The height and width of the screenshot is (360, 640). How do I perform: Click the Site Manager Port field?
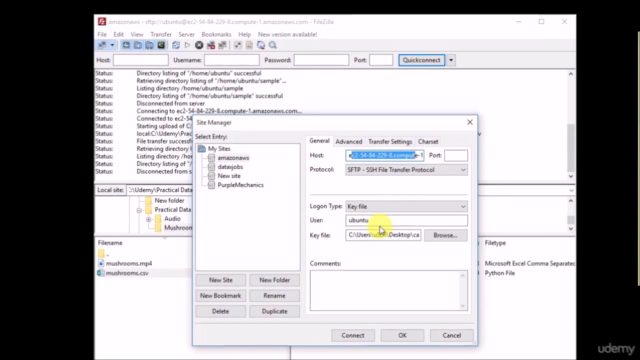[x=456, y=156]
